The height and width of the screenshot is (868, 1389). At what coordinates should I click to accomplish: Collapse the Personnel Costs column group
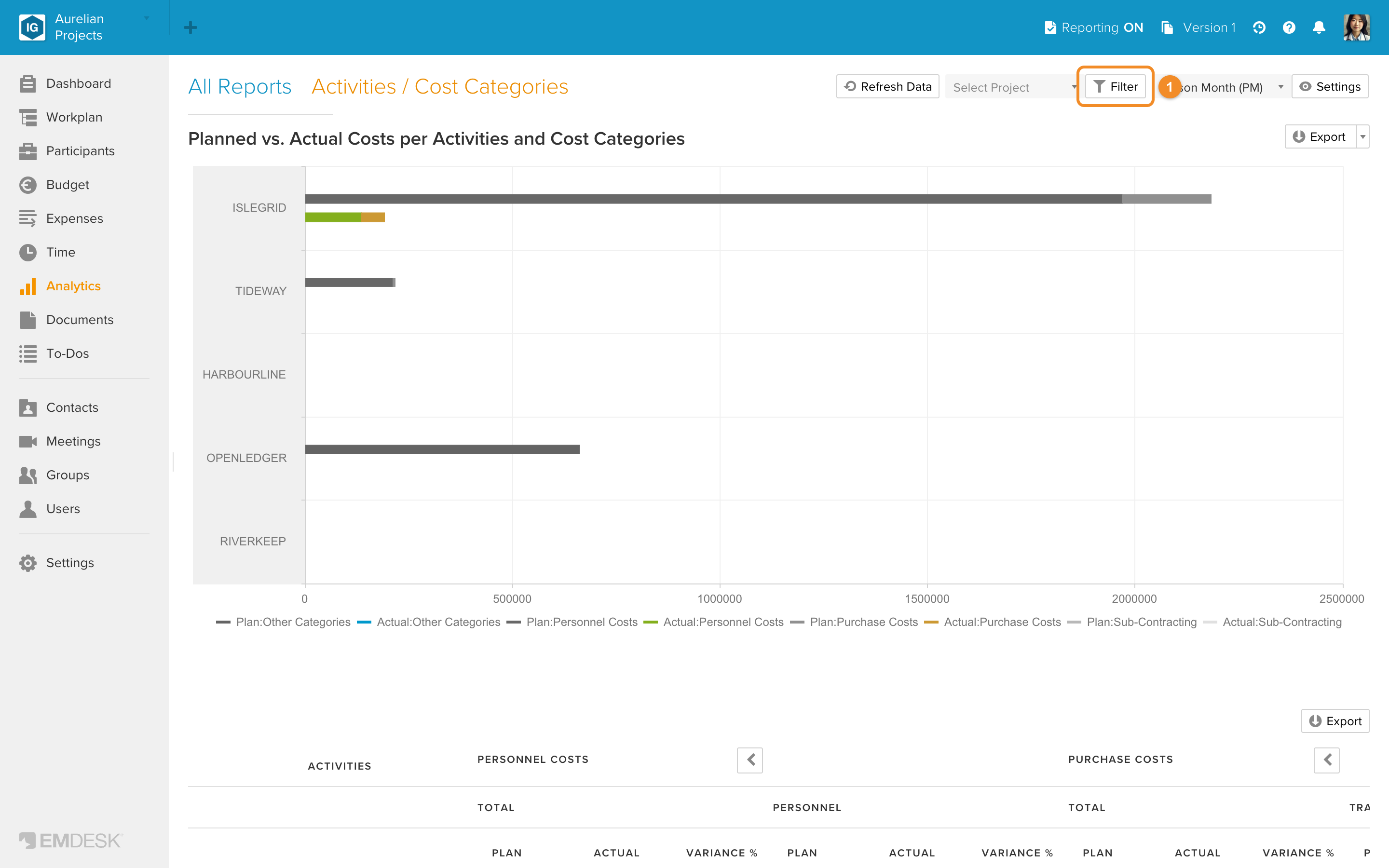[750, 760]
